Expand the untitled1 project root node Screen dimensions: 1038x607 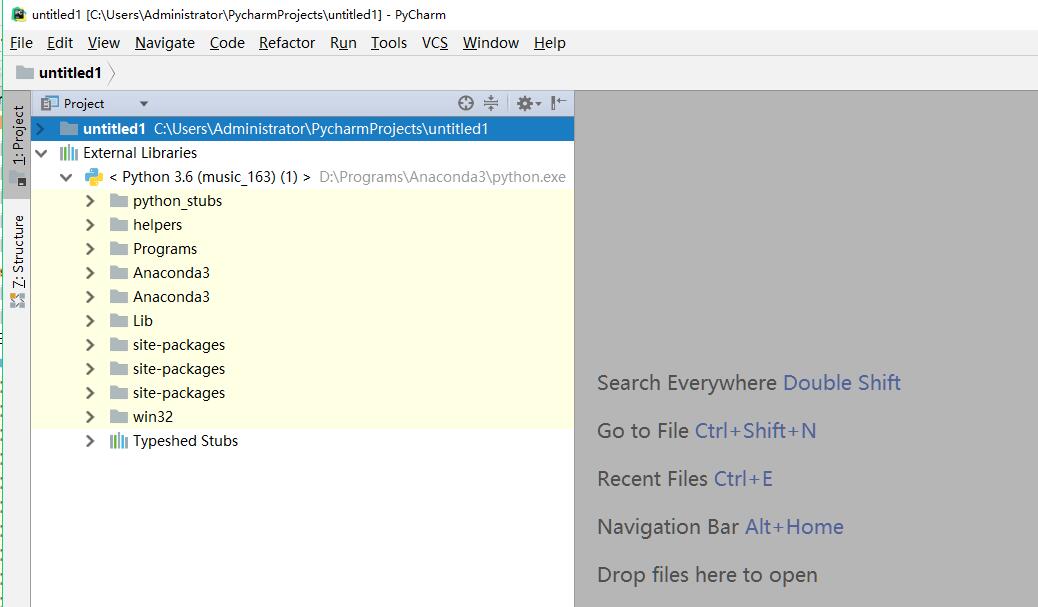[40, 128]
